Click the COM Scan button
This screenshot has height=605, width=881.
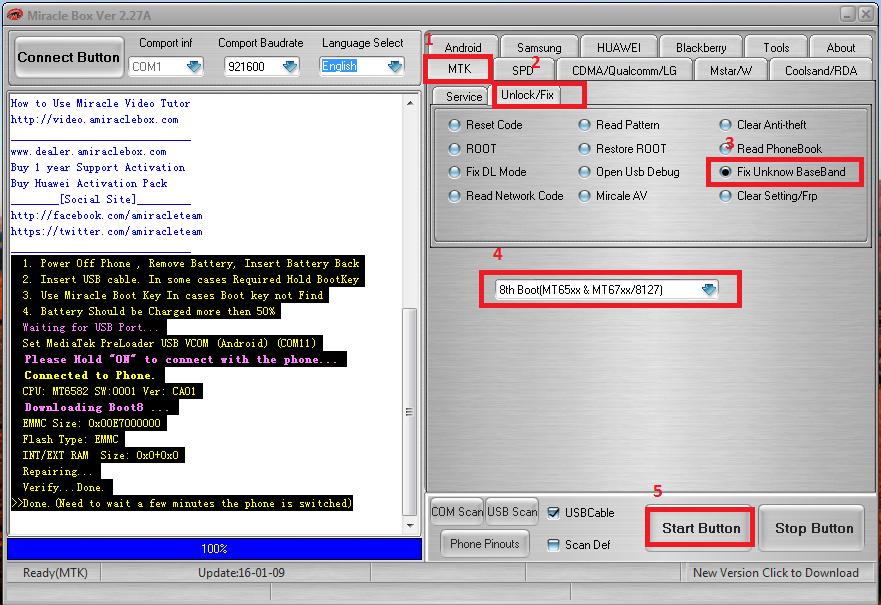pos(457,512)
